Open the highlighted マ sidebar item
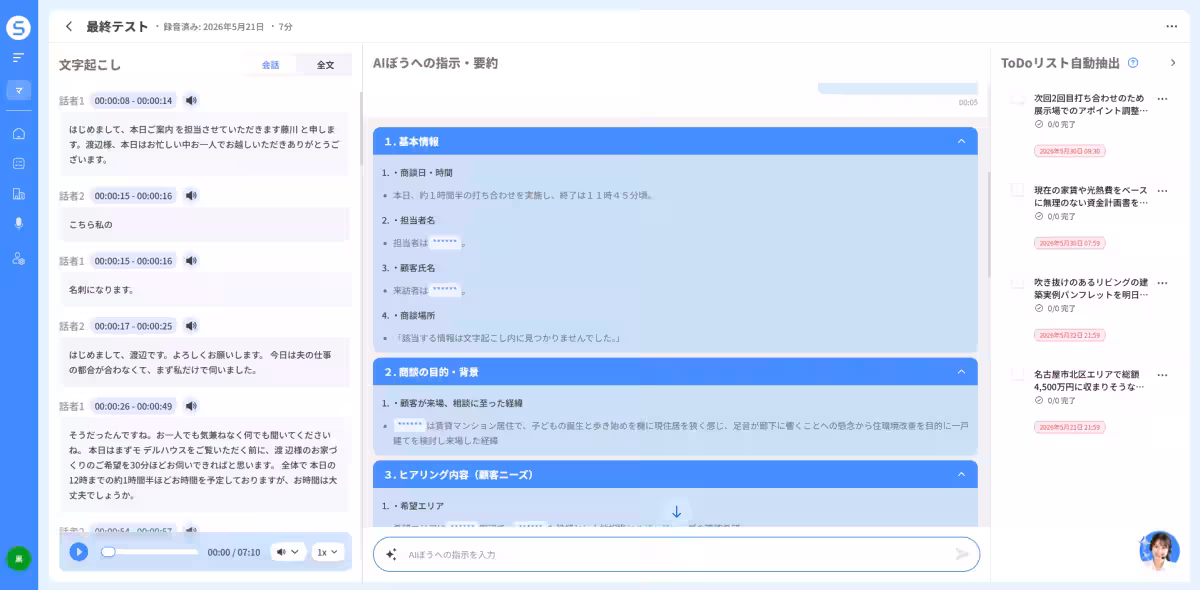Image resolution: width=1200 pixels, height=590 pixels. click(18, 90)
